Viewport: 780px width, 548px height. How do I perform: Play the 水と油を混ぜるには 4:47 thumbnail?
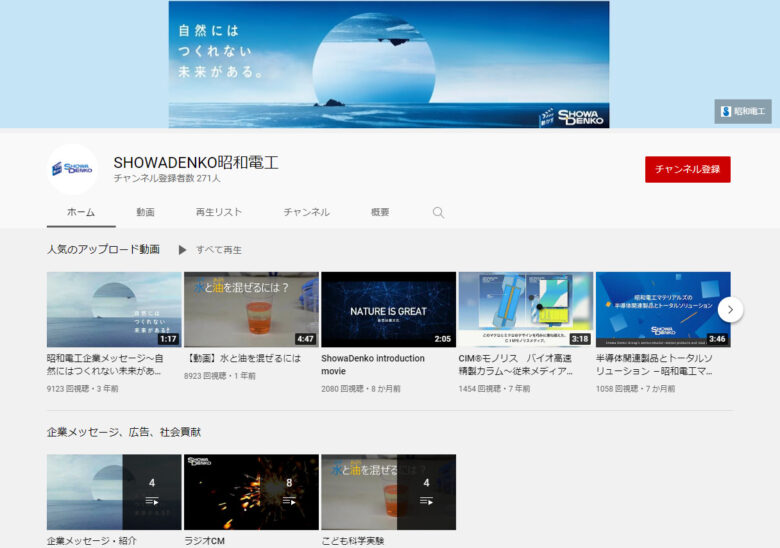[x=251, y=309]
